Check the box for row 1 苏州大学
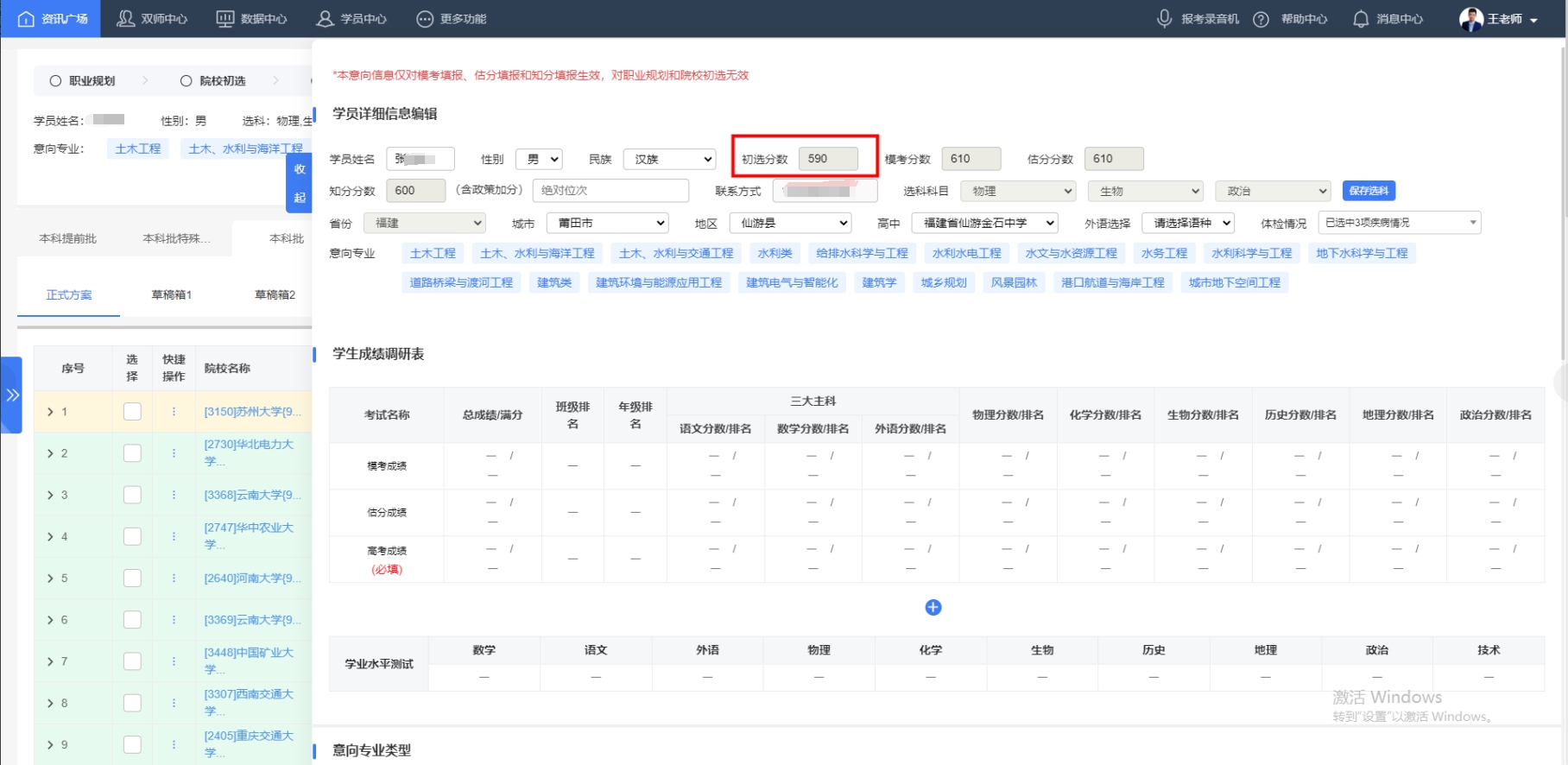 point(132,412)
